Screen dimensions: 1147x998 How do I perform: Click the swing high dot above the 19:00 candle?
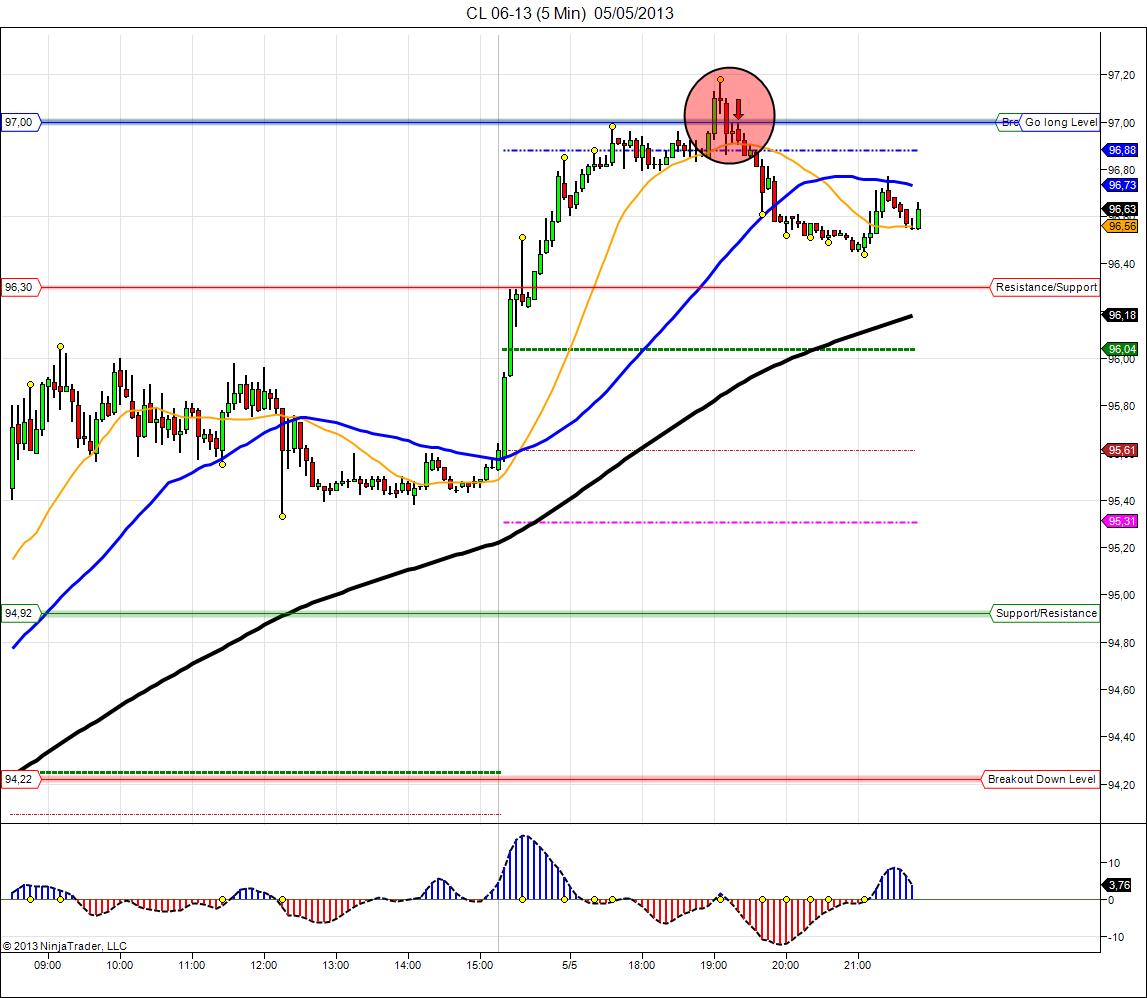pyautogui.click(x=721, y=79)
